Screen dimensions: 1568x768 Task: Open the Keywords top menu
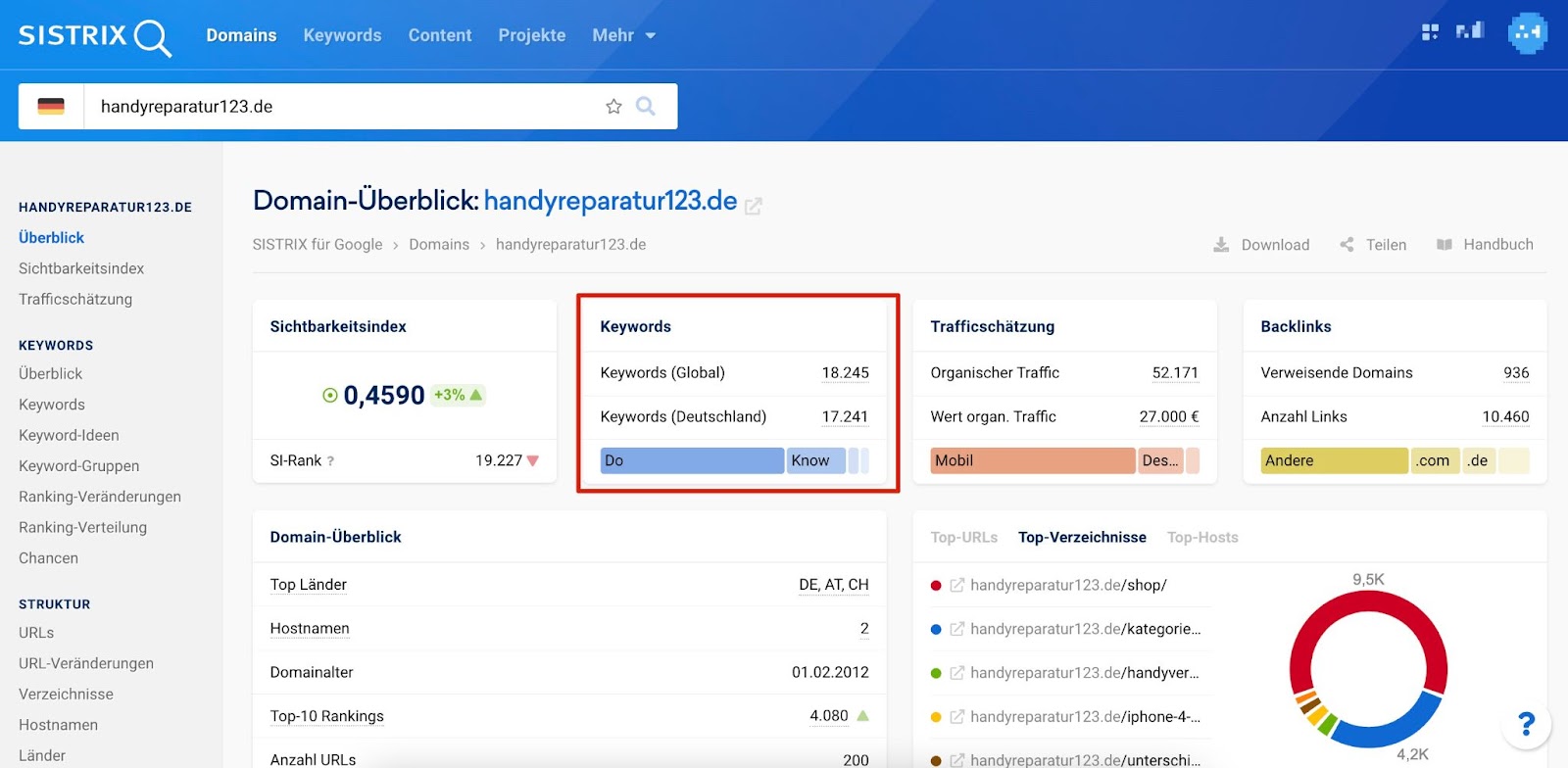coord(342,35)
